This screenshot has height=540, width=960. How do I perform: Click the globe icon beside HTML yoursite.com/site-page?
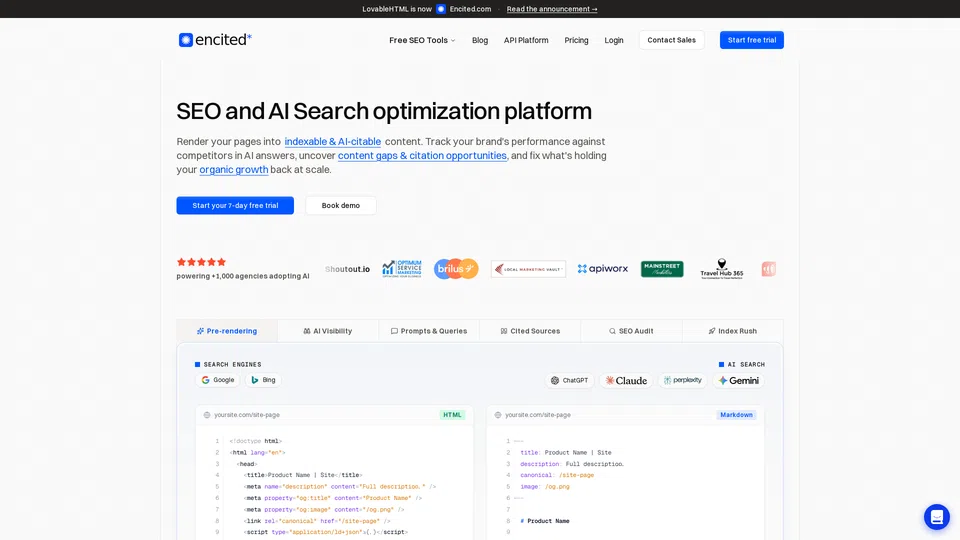coord(207,415)
